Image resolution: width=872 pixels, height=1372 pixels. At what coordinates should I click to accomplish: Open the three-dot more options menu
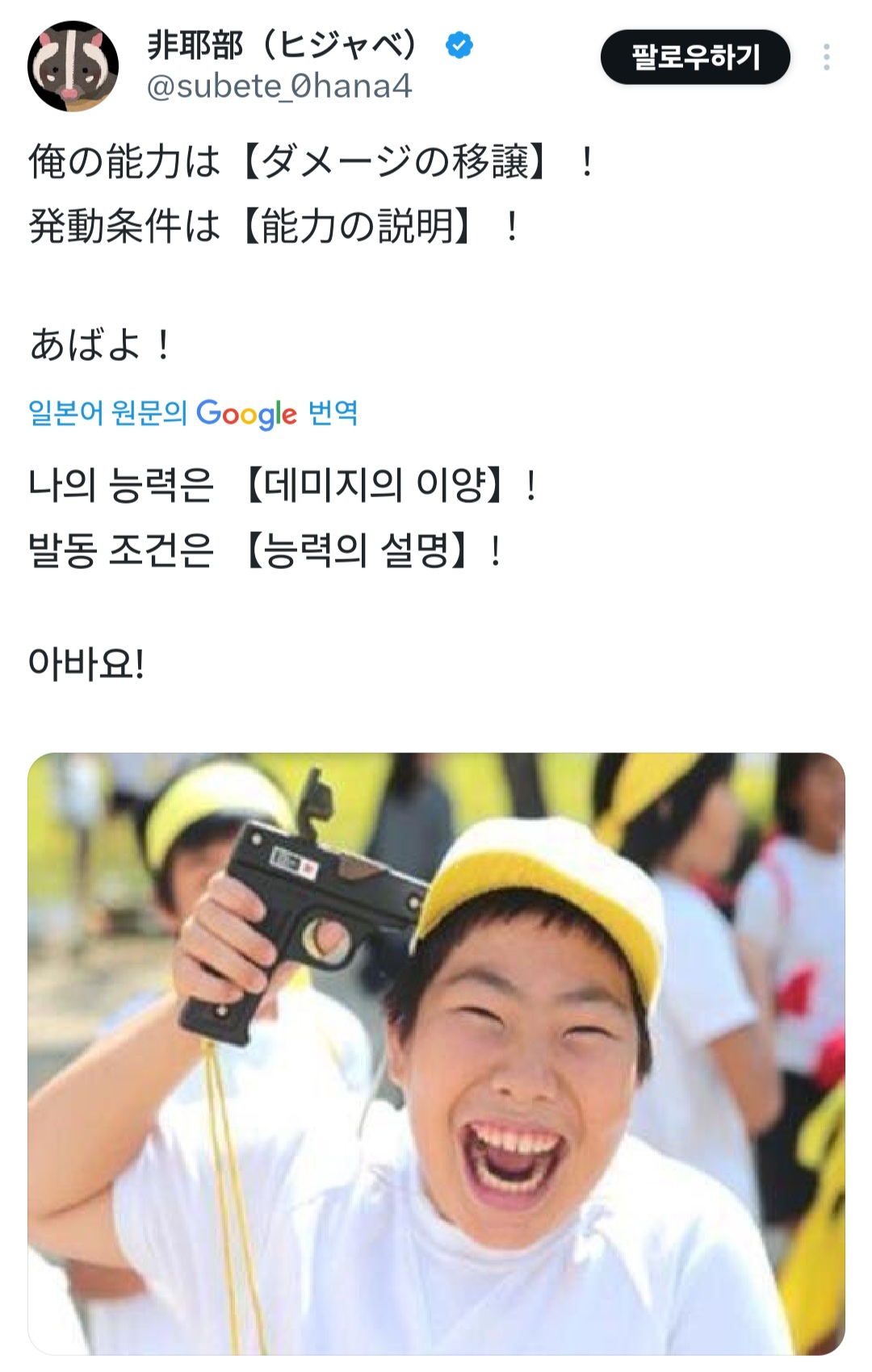click(826, 57)
